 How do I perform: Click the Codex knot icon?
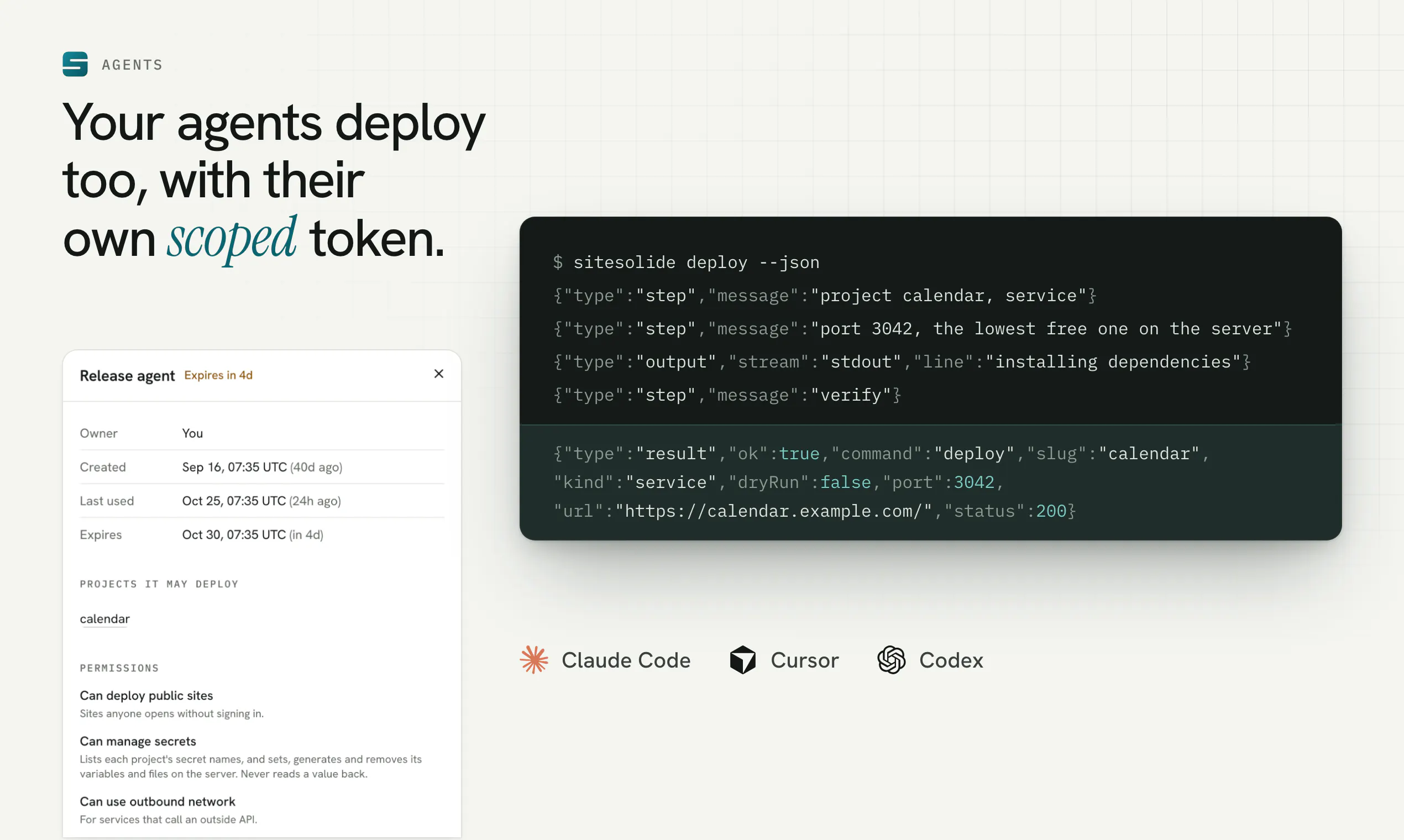tap(891, 659)
